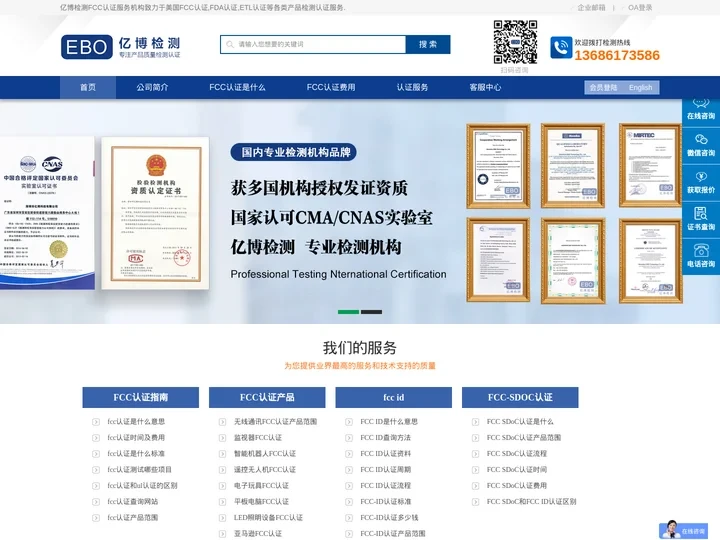The height and width of the screenshot is (540, 720).
Task: Select second dark carousel indicator
Action: (x=371, y=312)
